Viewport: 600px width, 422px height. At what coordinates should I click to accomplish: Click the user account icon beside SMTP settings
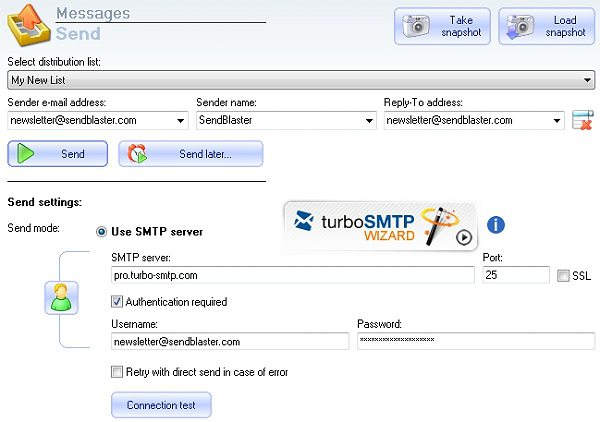61,298
